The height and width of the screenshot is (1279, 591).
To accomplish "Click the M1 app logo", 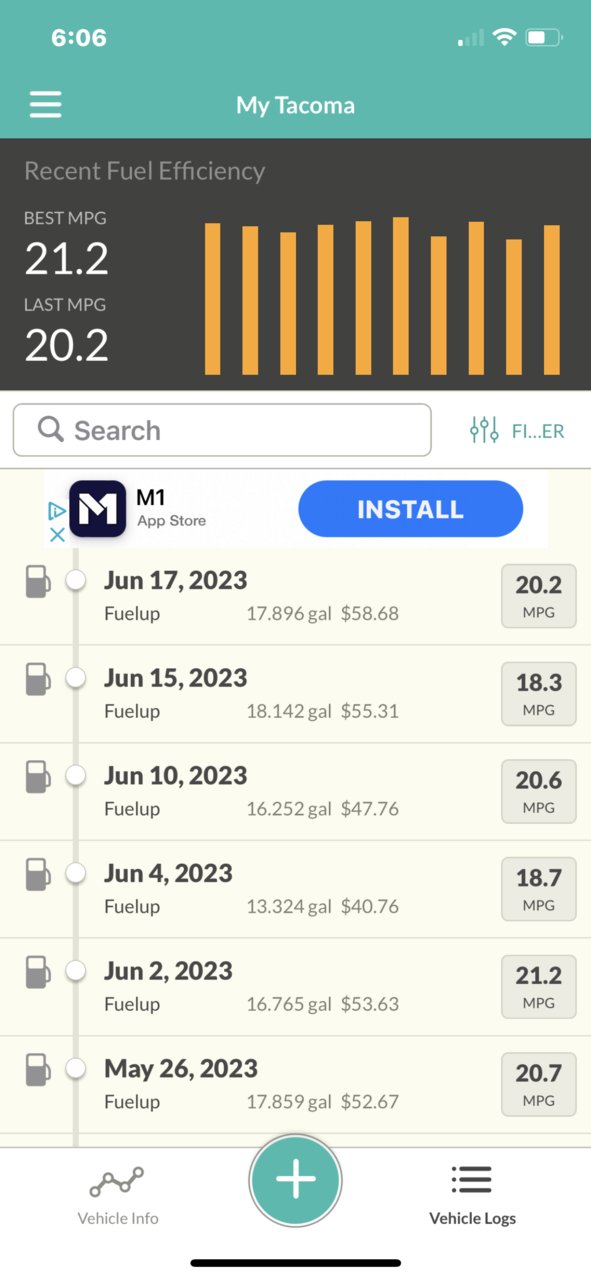I will pos(97,509).
